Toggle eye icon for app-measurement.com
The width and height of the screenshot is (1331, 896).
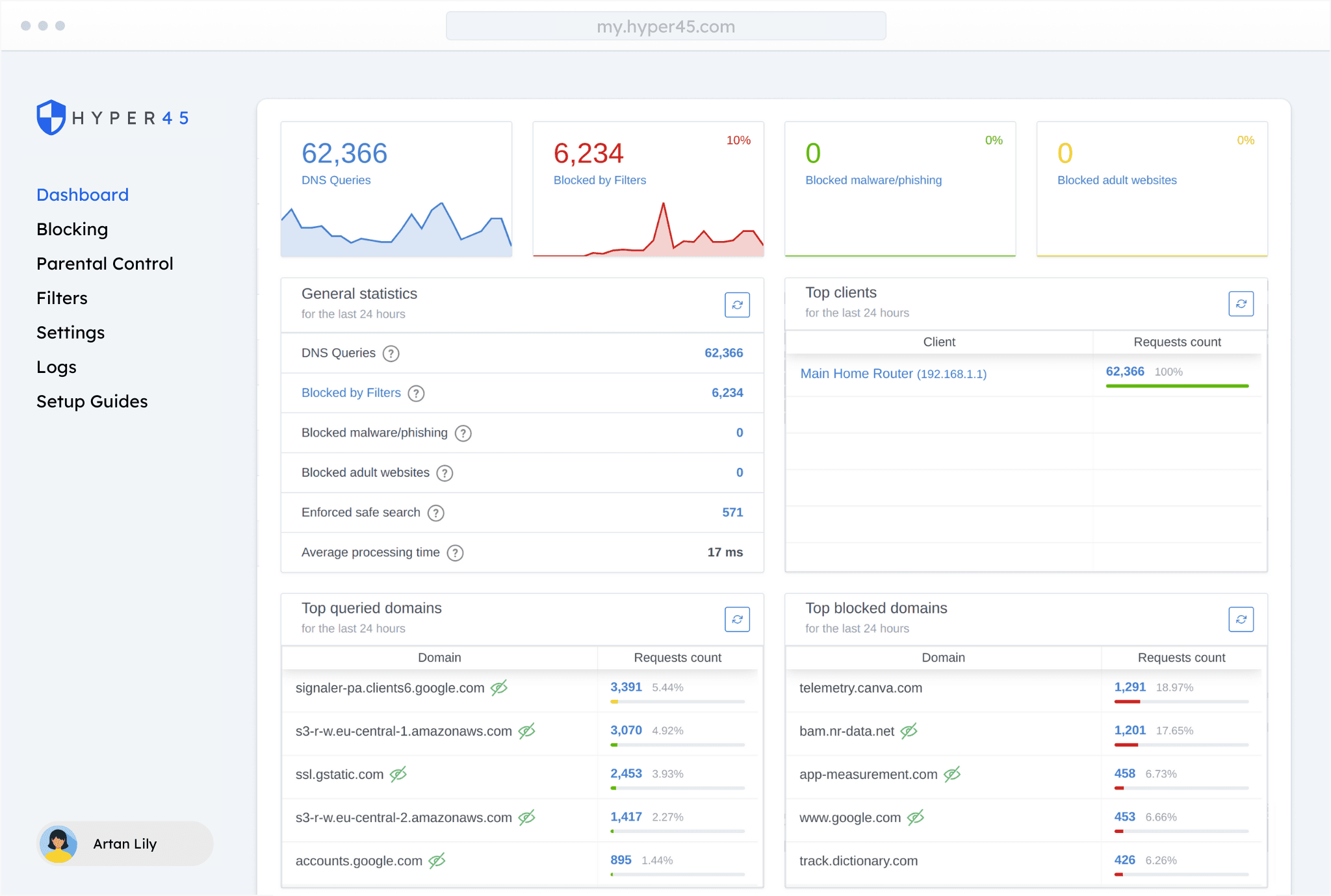(x=952, y=774)
